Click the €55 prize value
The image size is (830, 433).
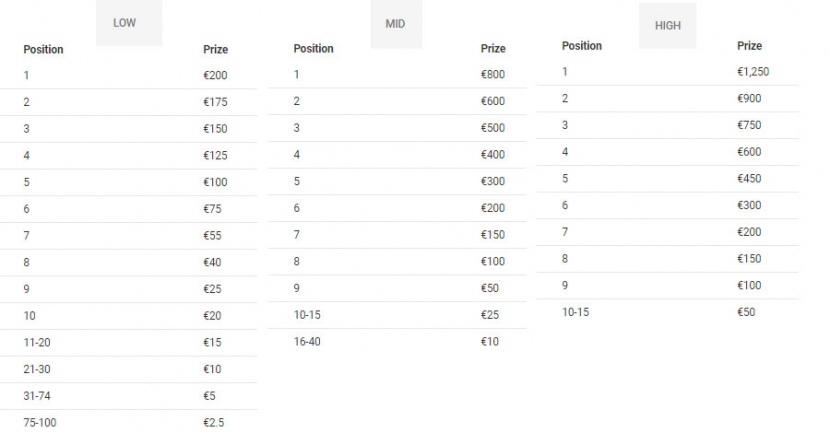pyautogui.click(x=212, y=235)
